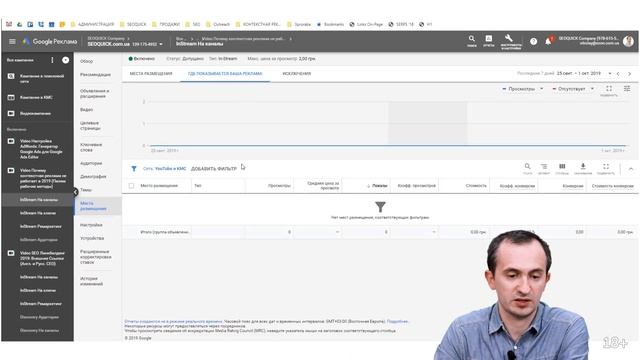
Task: Open chart adjust settings sliders icon
Action: [627, 89]
